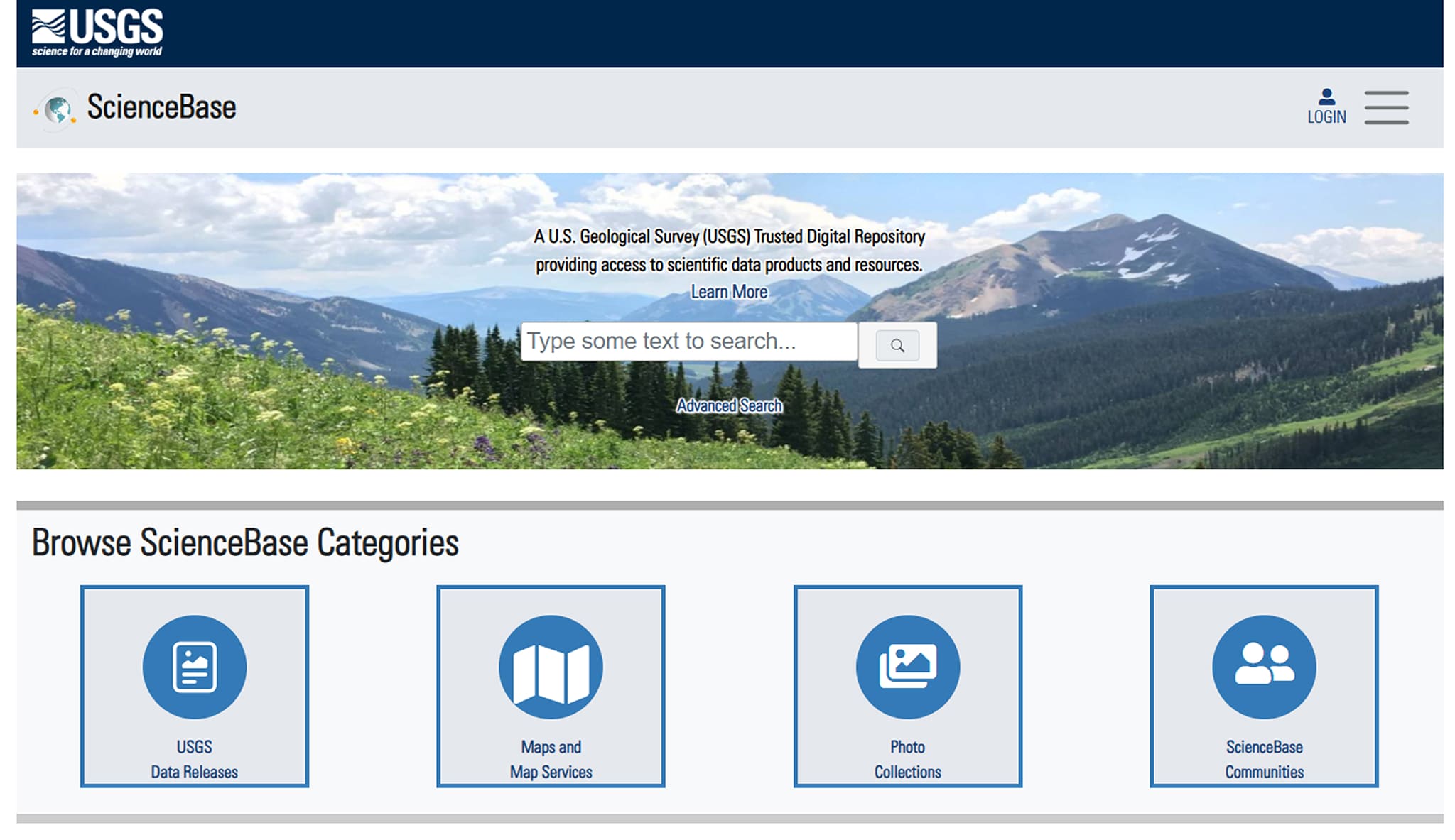Open the 'ScienceBase Communities' label text

point(1263,759)
